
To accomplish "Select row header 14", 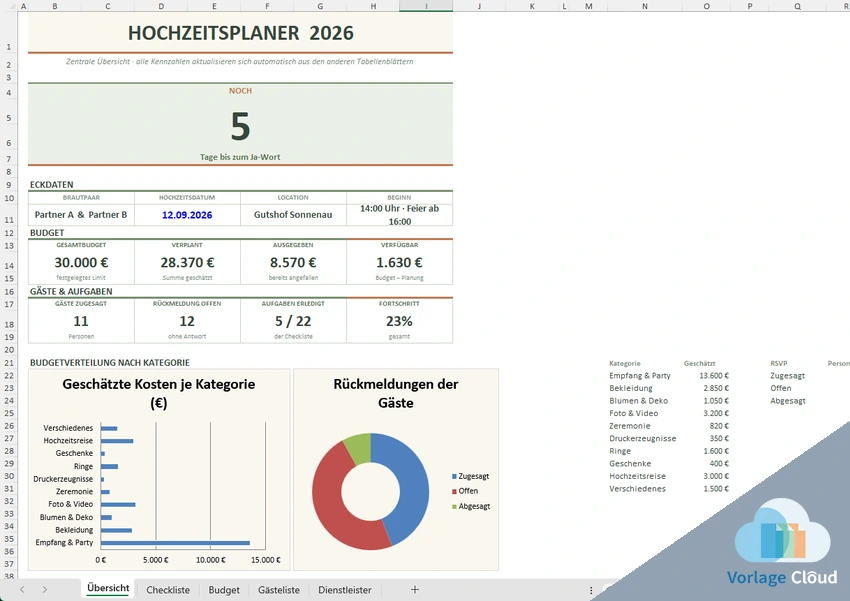I will tap(9, 266).
